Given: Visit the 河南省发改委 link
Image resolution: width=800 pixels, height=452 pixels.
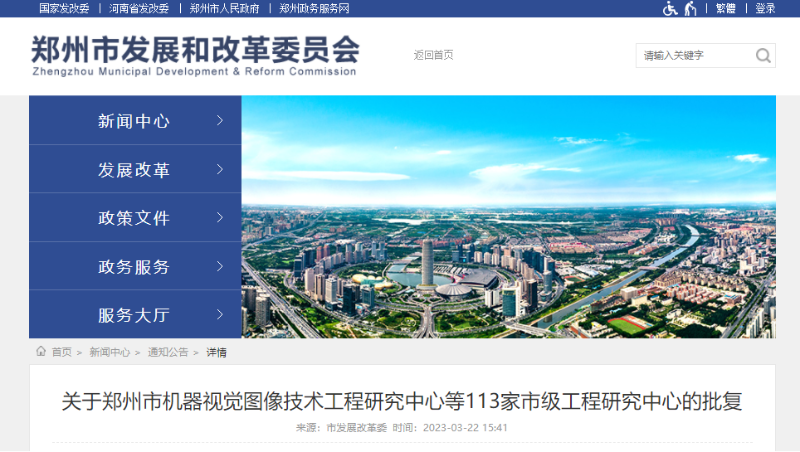Looking at the screenshot, I should [x=139, y=8].
